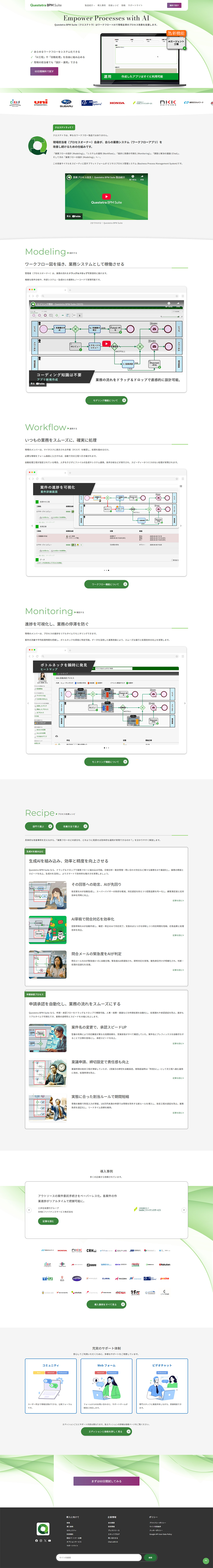Click the HONDA customer logo

117,103
